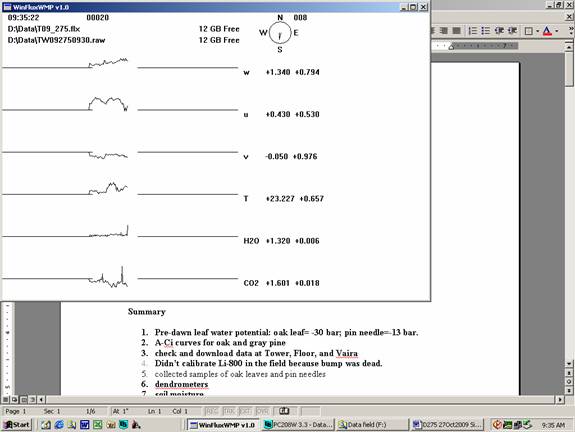This screenshot has height=432, width=575.
Task: Click the numbered list icon in Word toolbar
Action: coord(473,31)
